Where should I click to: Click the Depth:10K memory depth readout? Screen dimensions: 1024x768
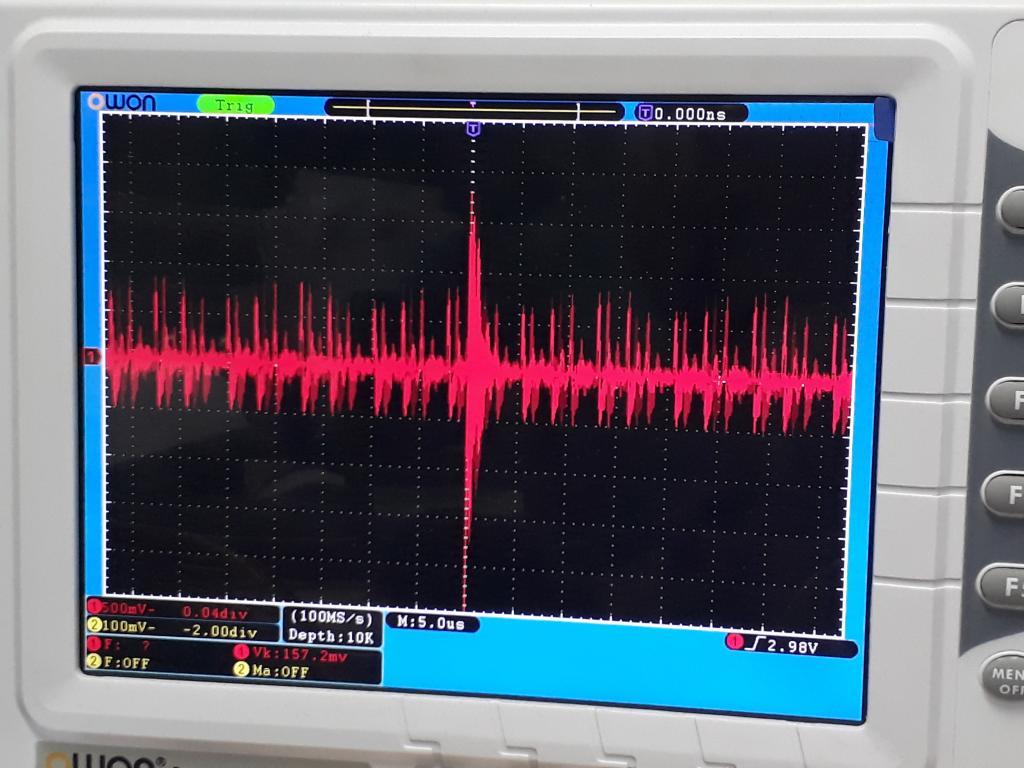[330, 635]
